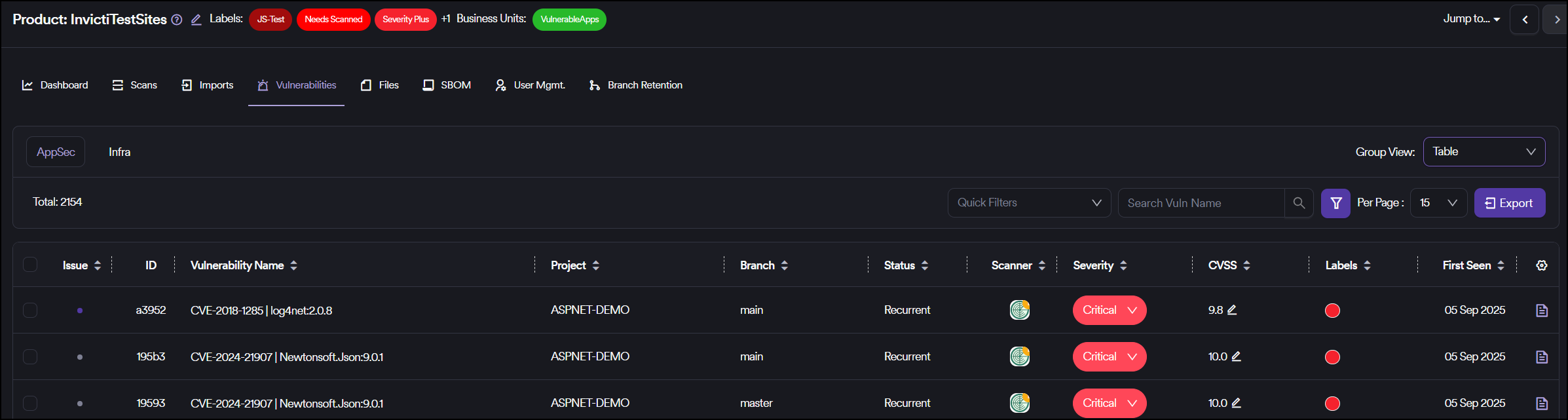Click the red label dot for a3952
The height and width of the screenshot is (420, 1568).
[x=1332, y=311]
